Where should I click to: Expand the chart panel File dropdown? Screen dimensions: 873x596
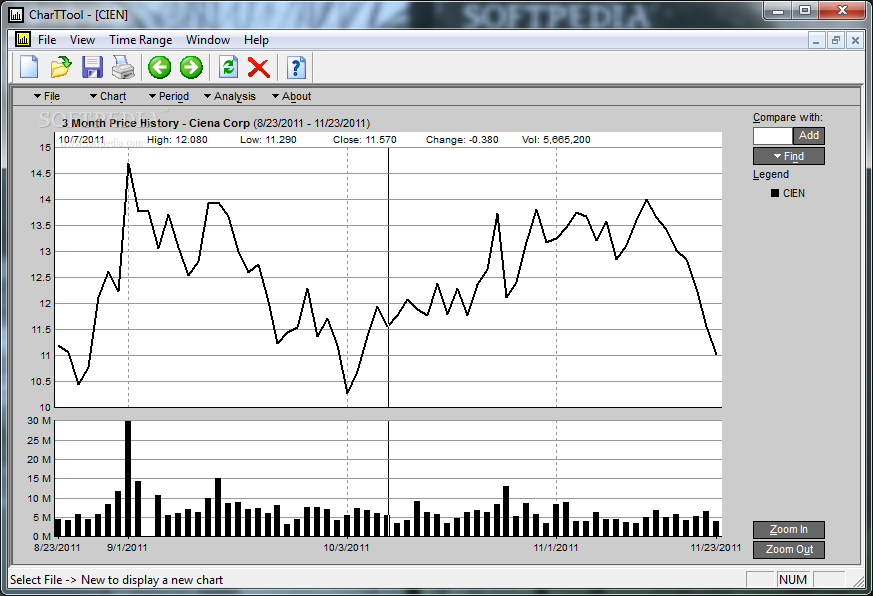click(x=47, y=96)
